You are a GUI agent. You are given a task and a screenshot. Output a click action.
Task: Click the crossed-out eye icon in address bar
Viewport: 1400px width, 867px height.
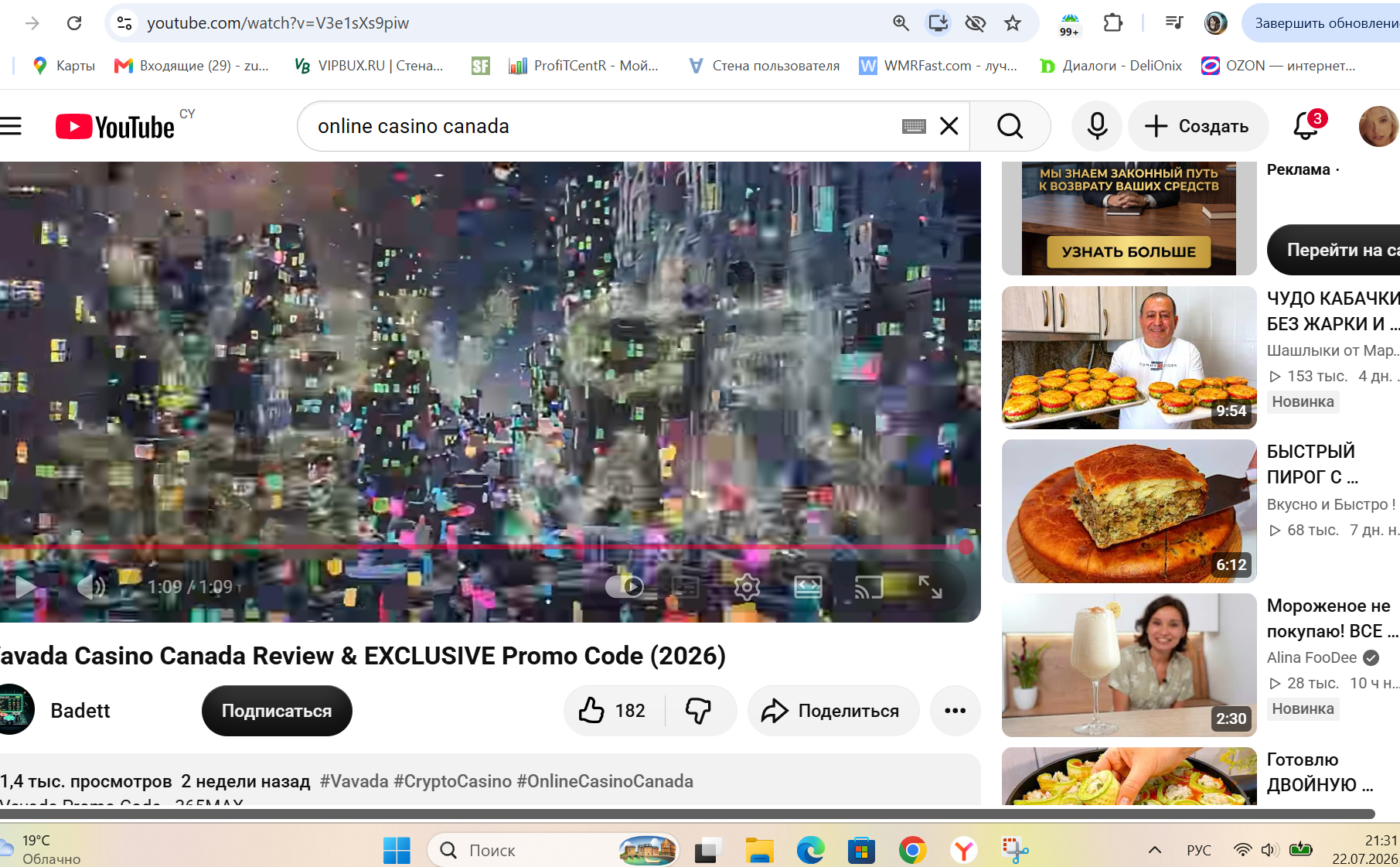pos(976,23)
